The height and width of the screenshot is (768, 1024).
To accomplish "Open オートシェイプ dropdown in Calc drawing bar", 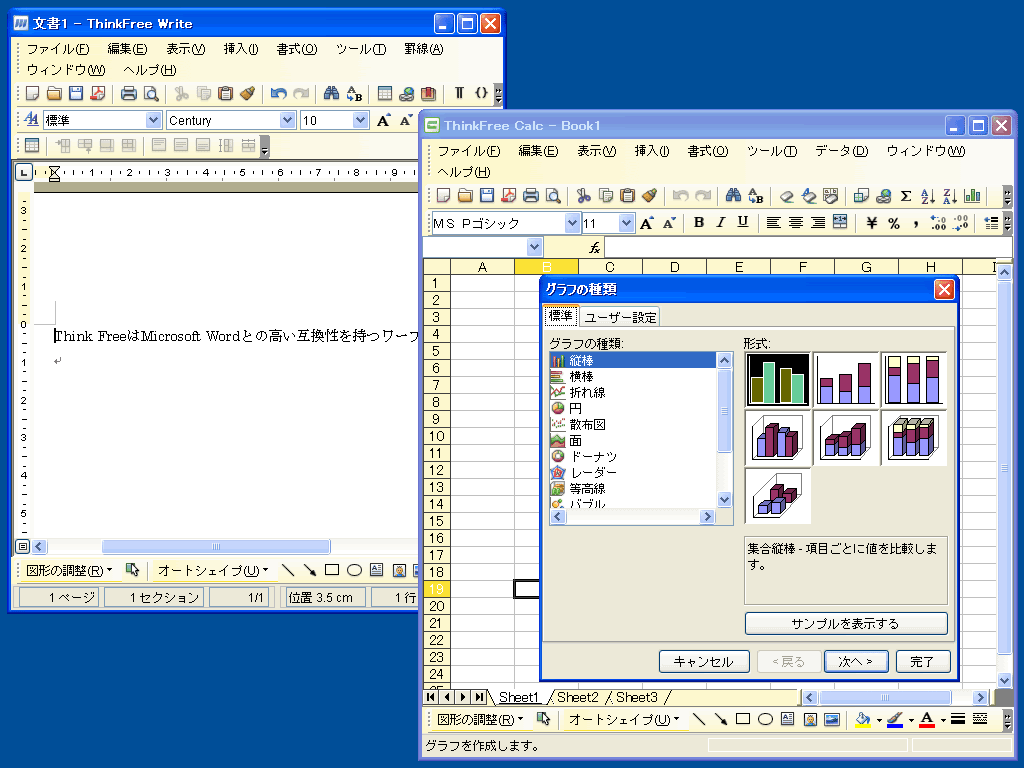I will [624, 719].
